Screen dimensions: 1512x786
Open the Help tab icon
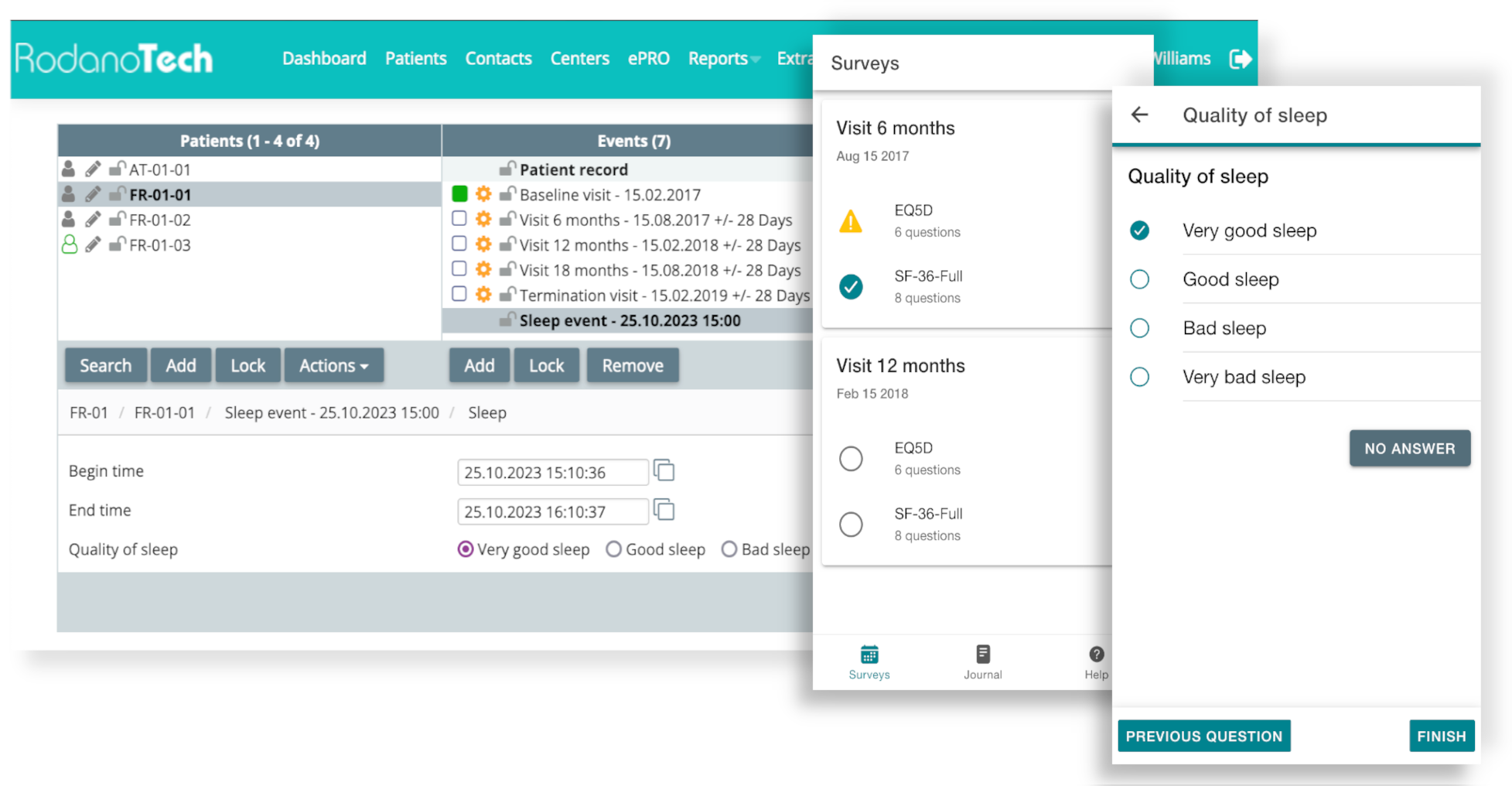pos(1096,654)
